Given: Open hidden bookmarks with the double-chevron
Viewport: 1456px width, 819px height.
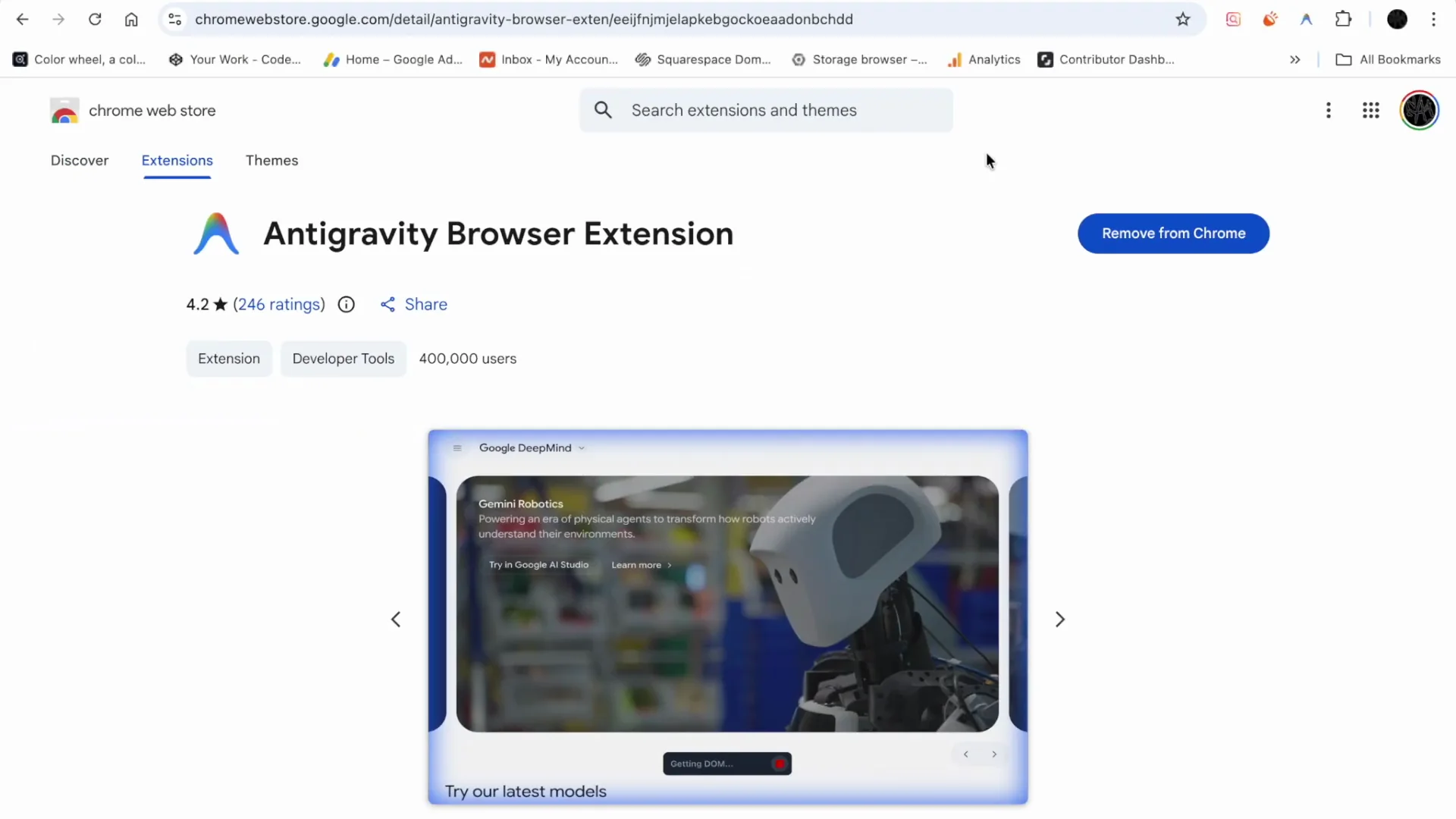Looking at the screenshot, I should [x=1295, y=59].
